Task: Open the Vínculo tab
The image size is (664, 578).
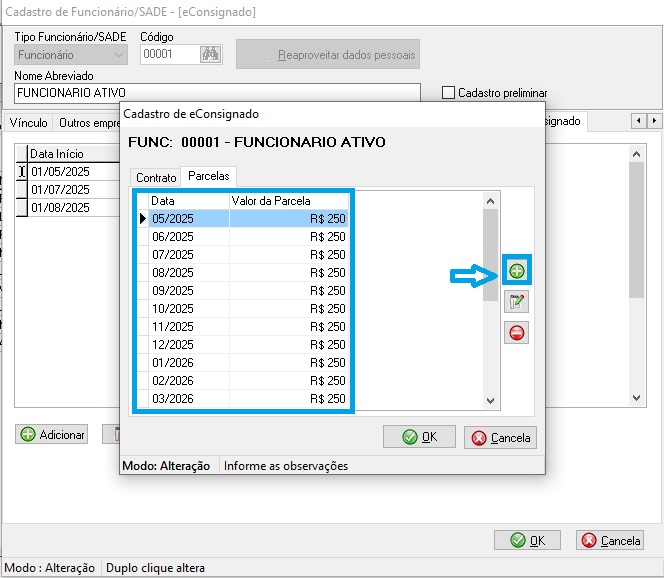Action: click(x=28, y=123)
